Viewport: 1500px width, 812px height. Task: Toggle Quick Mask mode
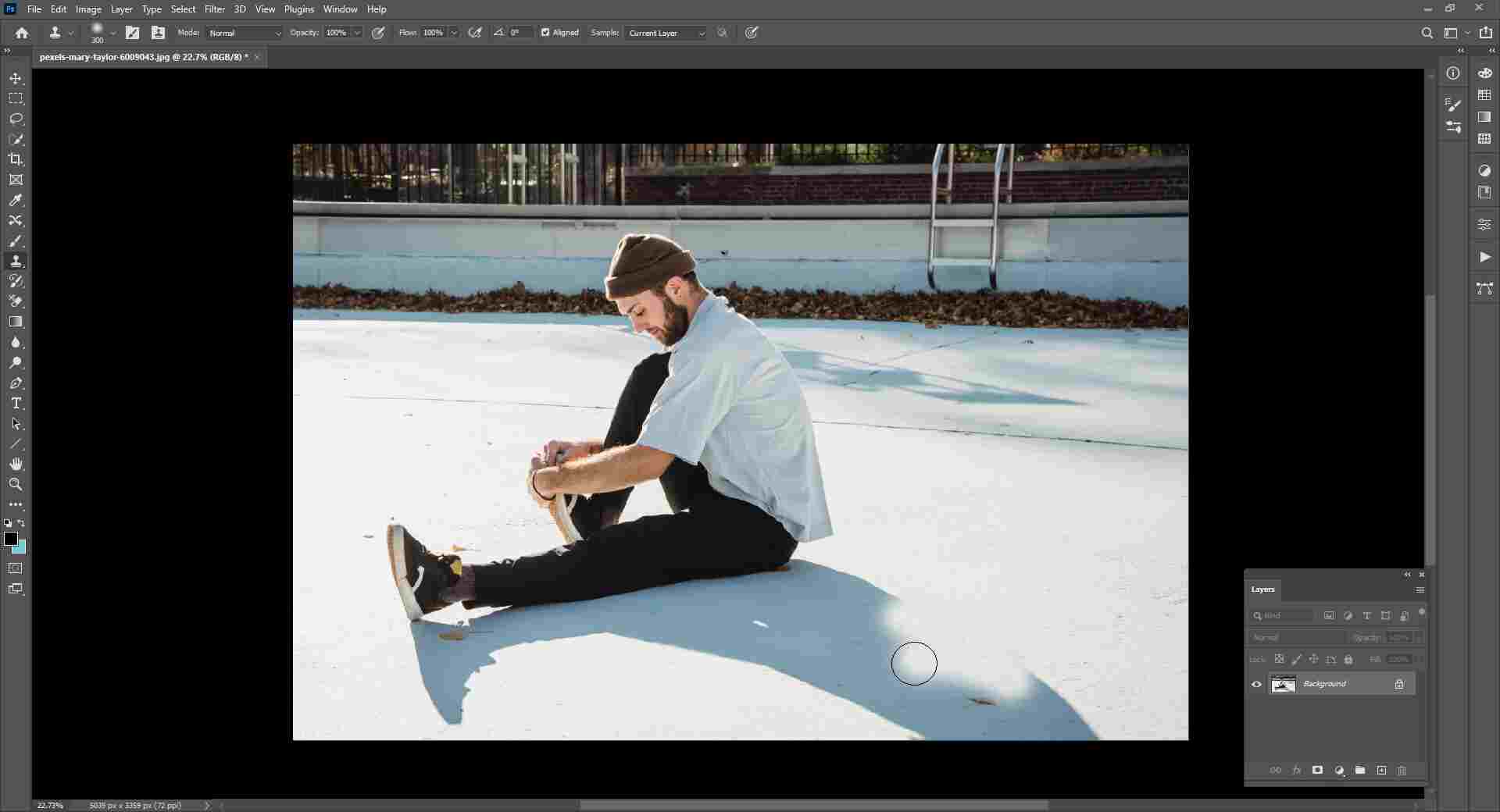[16, 568]
